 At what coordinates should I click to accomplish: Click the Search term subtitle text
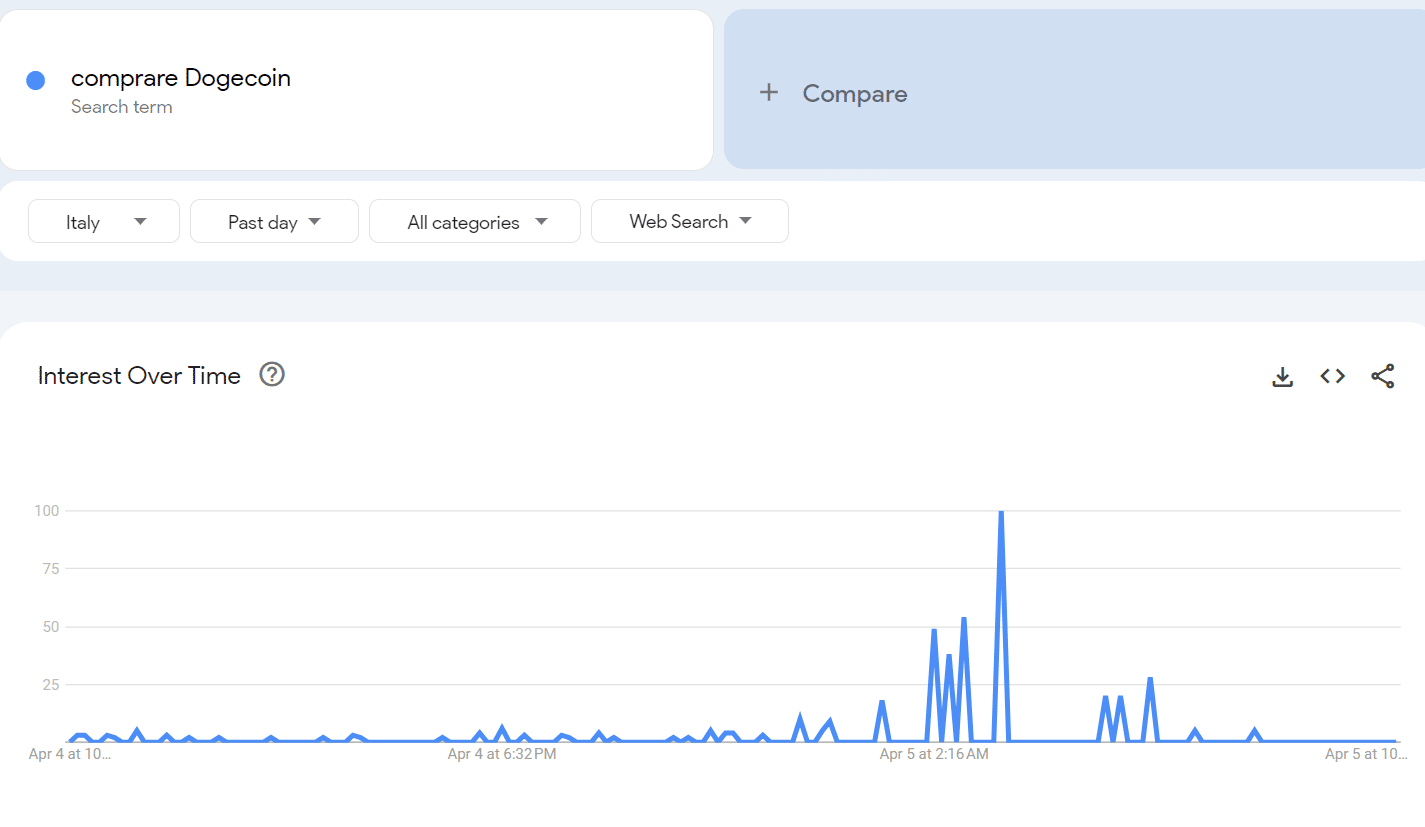point(122,107)
